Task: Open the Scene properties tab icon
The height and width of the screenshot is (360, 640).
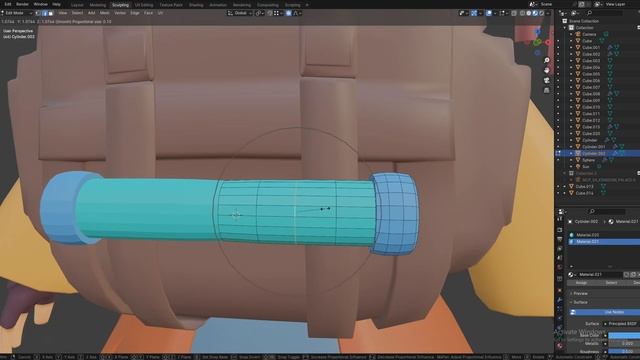Action: [x=560, y=258]
